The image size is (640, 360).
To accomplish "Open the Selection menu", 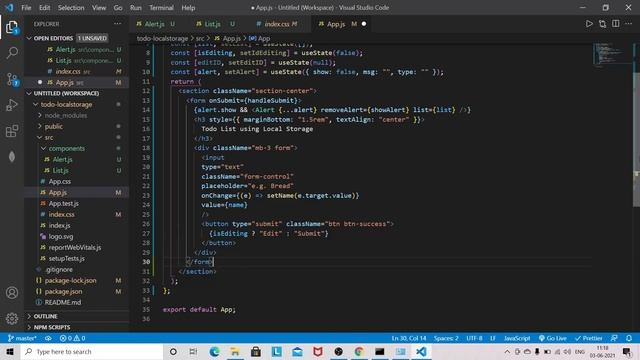I will [x=71, y=8].
